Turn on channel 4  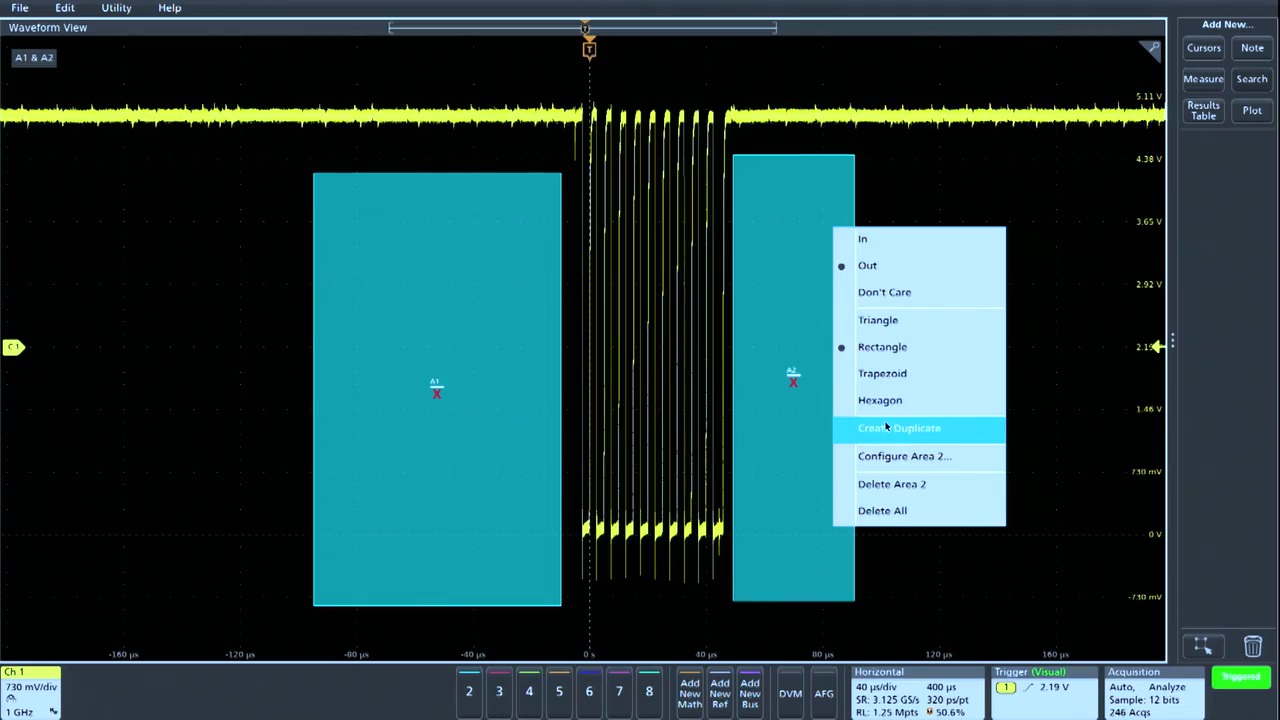pyautogui.click(x=529, y=691)
